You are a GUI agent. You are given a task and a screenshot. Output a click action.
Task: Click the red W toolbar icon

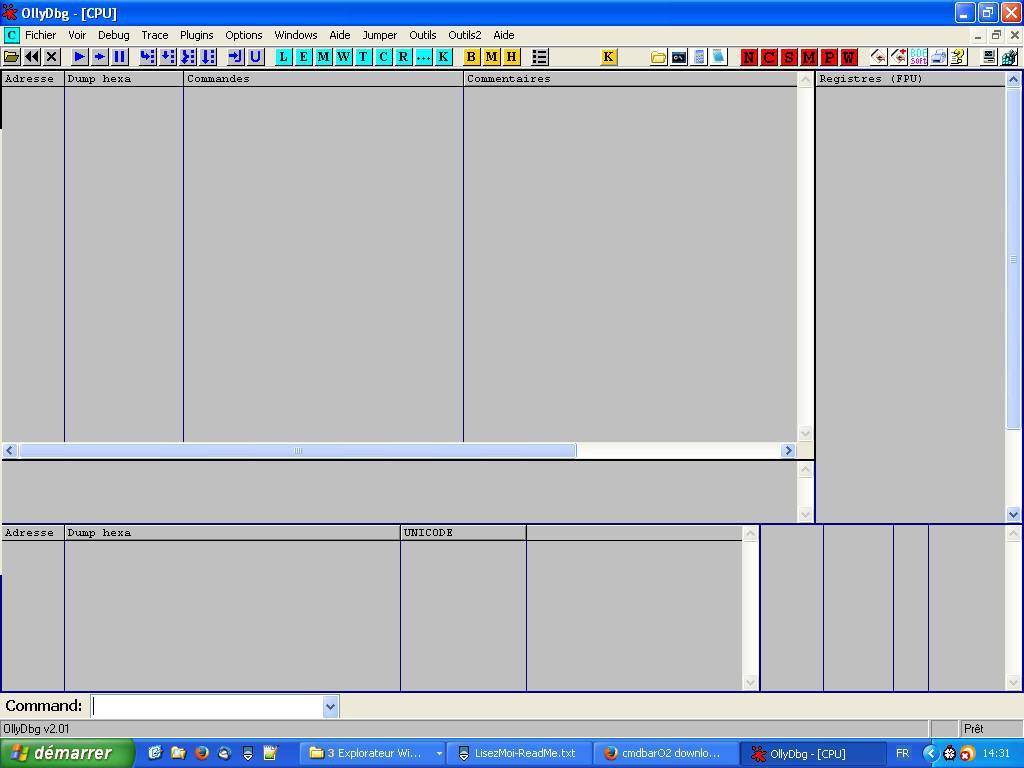pos(849,57)
